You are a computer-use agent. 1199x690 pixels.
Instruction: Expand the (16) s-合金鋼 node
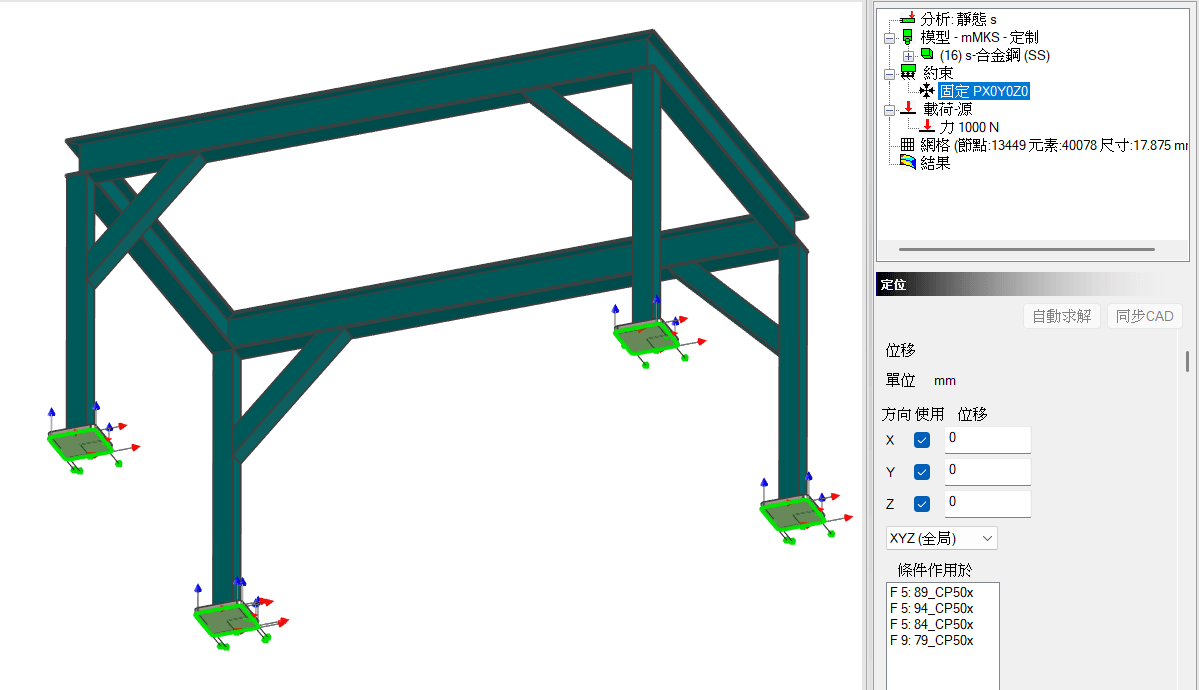pyautogui.click(x=908, y=56)
